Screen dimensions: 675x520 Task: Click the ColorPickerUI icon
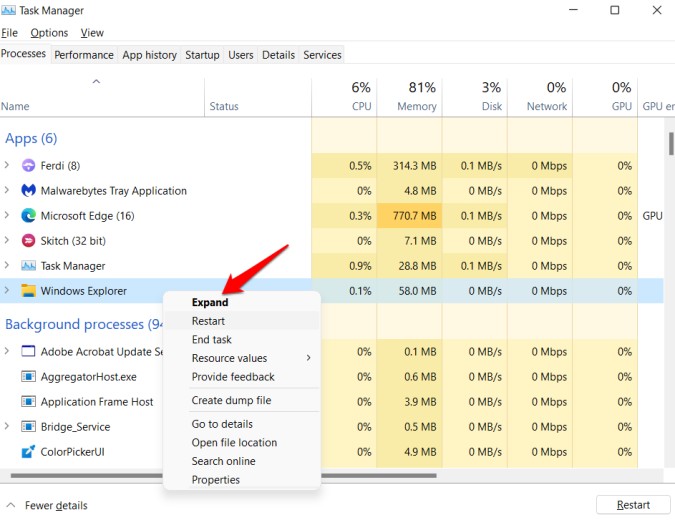(28, 452)
